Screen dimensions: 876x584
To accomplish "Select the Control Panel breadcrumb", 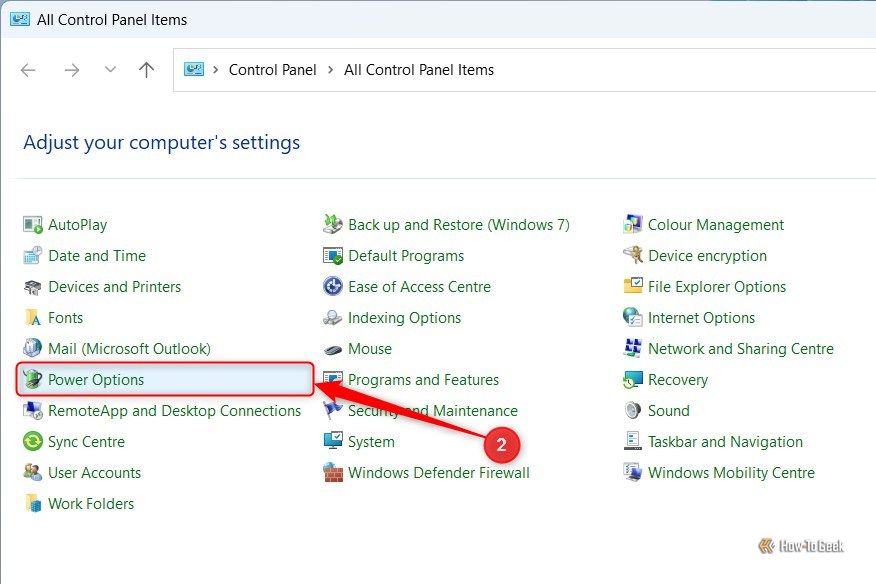I will click(273, 70).
